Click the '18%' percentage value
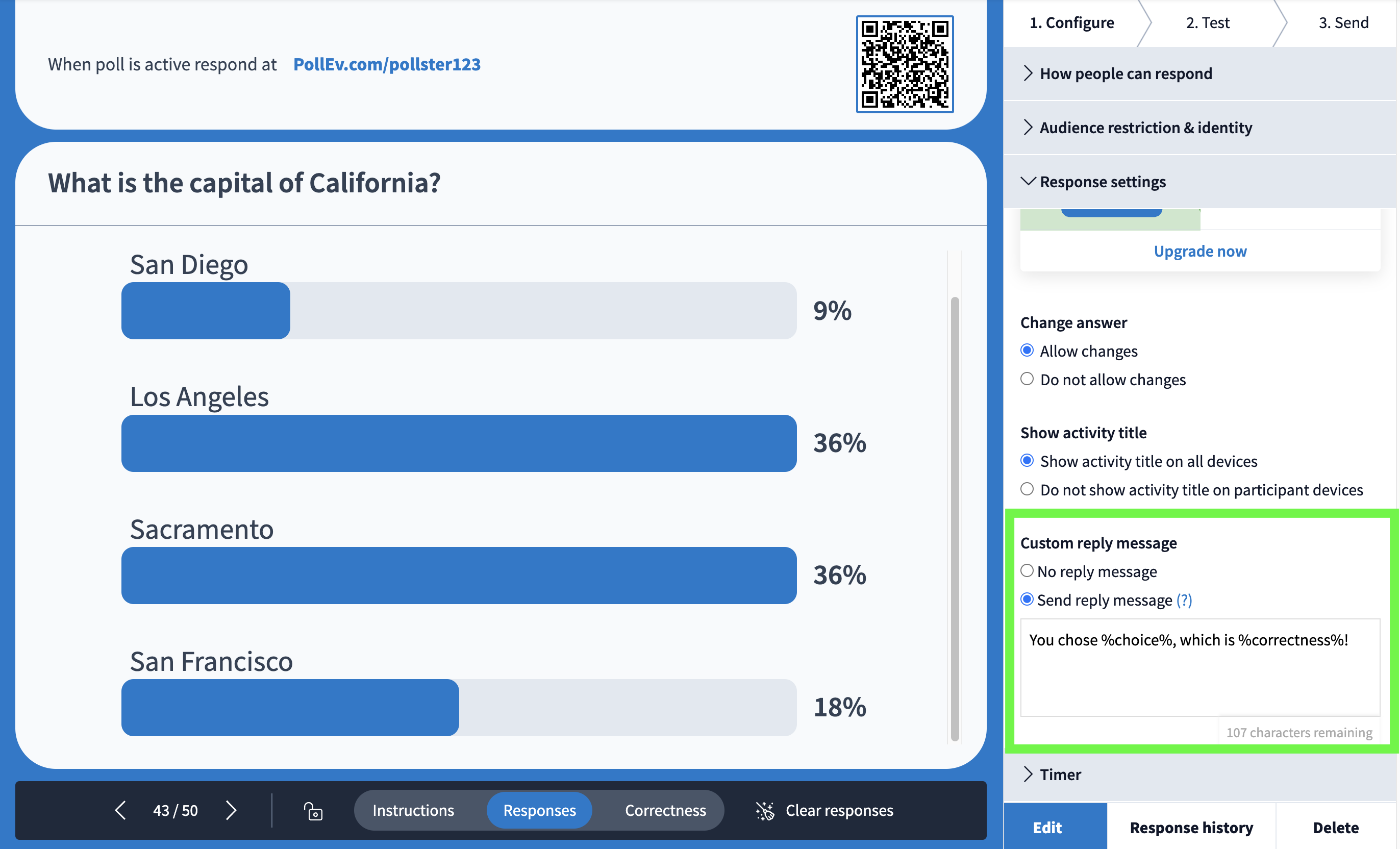Screen dimensions: 1400x849 pyautogui.click(x=840, y=708)
